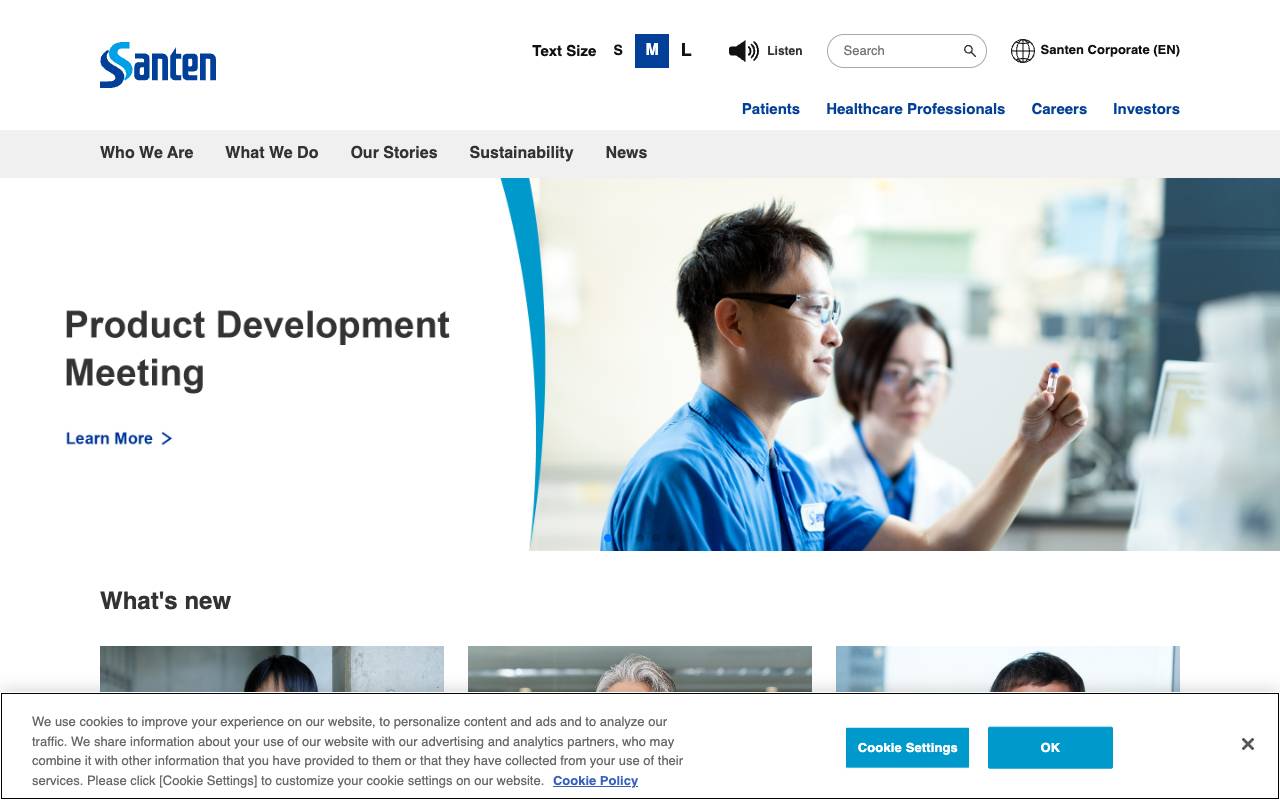The image size is (1280, 800).
Task: Select the News navigation item
Action: click(x=626, y=153)
